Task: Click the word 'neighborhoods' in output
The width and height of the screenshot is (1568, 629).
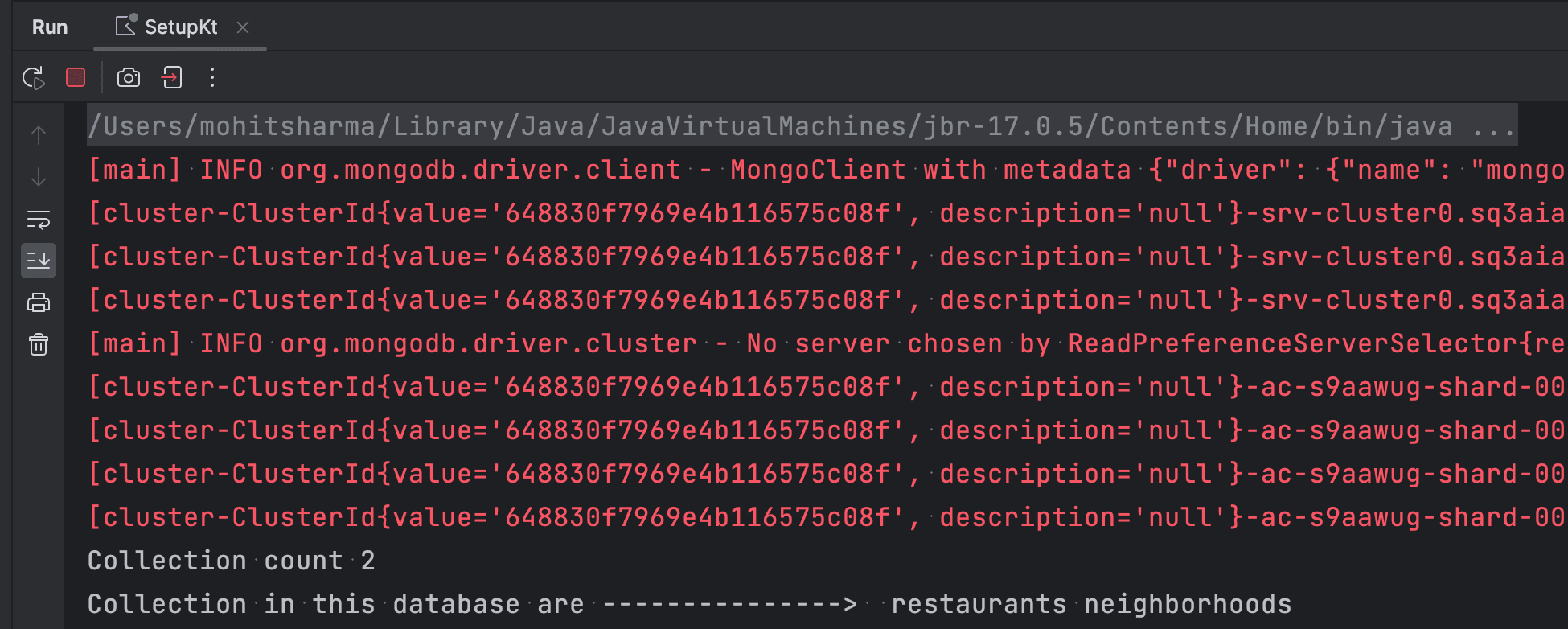Action: coord(1188,604)
